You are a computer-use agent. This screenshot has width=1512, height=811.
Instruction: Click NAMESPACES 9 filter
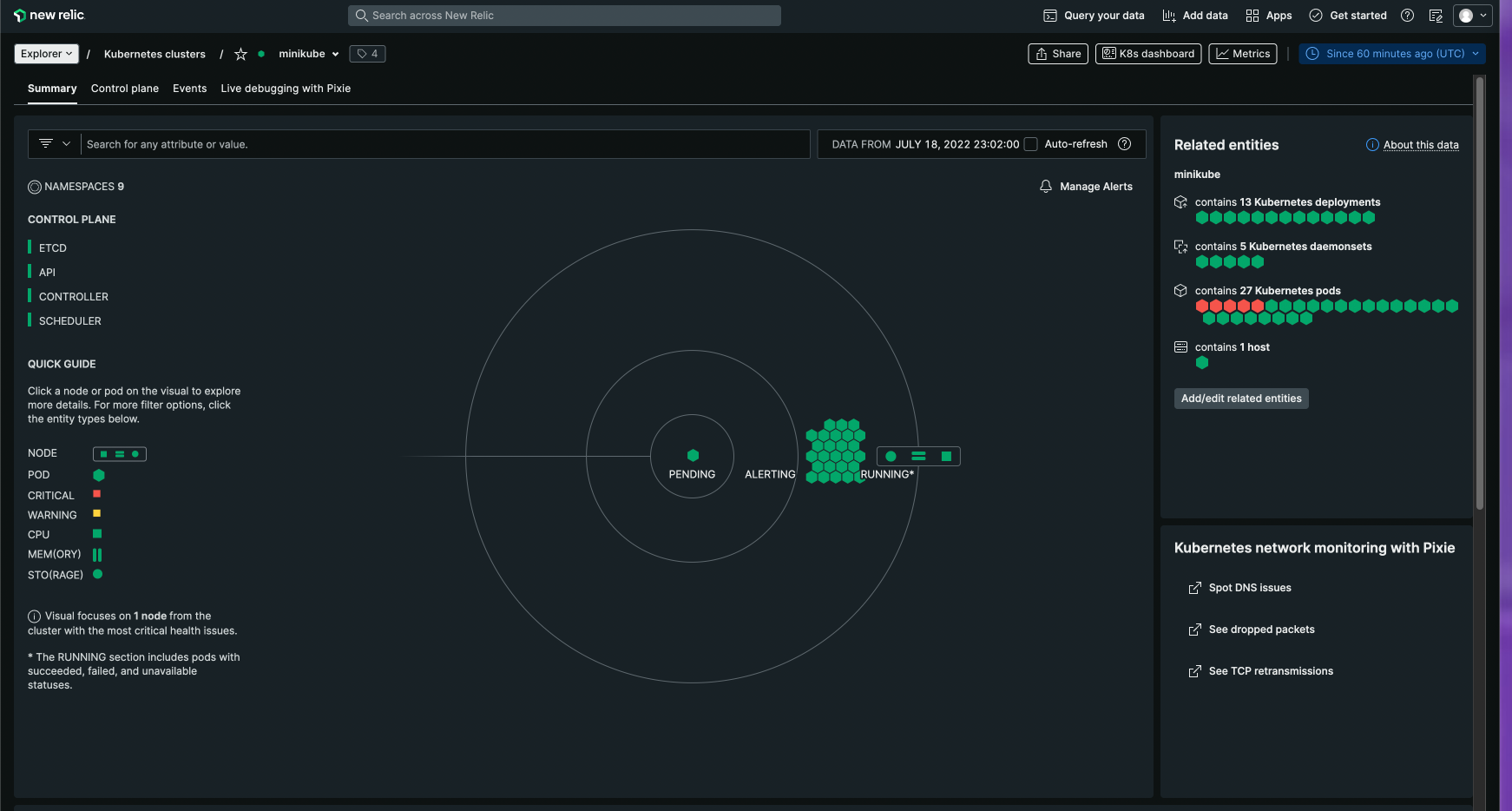[76, 187]
